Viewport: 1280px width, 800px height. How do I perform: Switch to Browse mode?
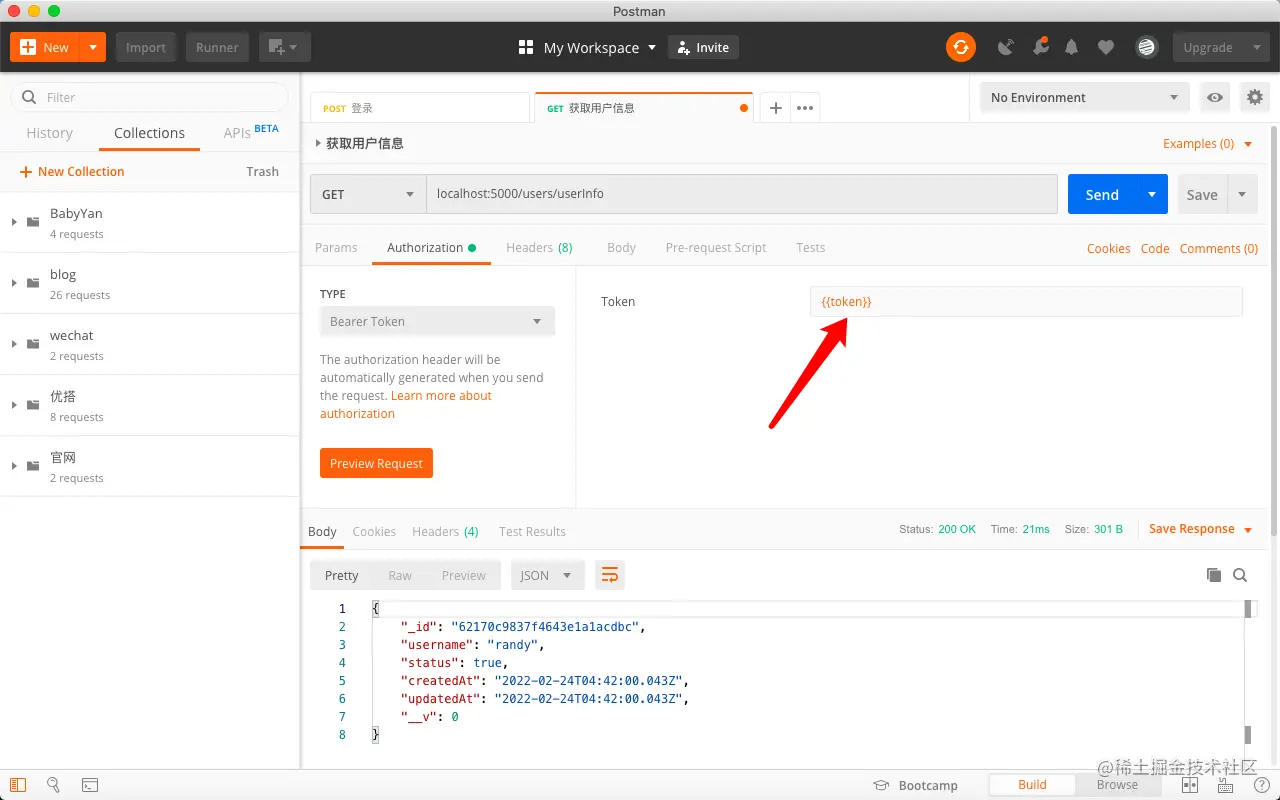[x=1117, y=784]
